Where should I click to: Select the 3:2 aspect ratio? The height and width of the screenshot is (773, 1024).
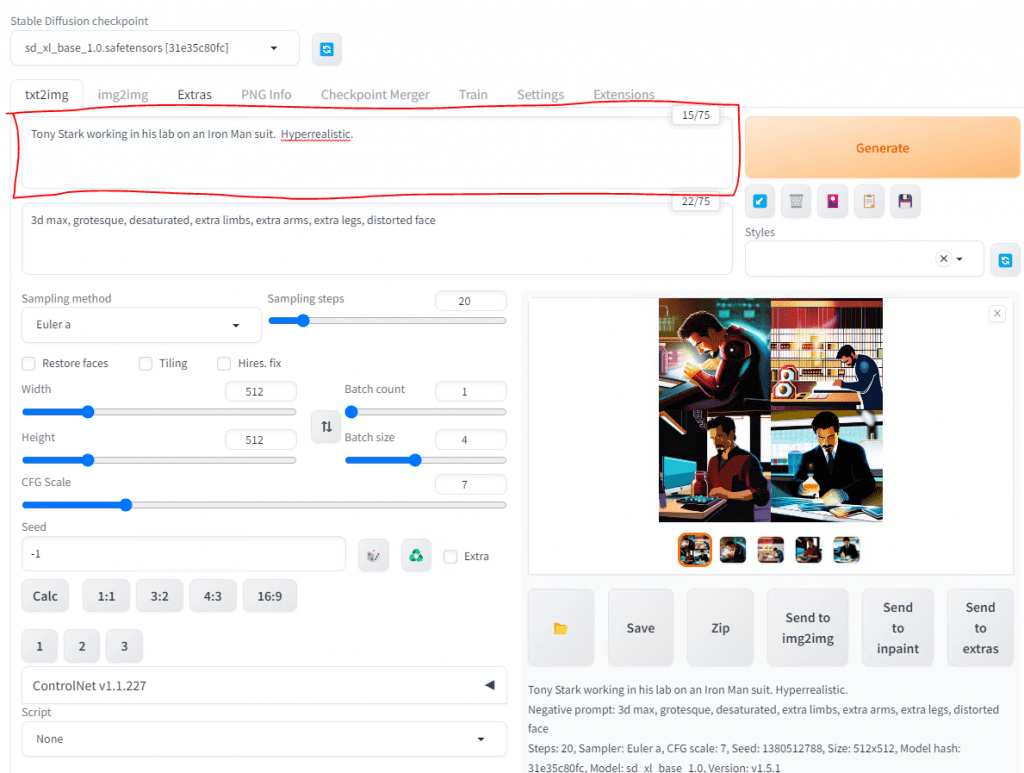pyautogui.click(x=159, y=596)
